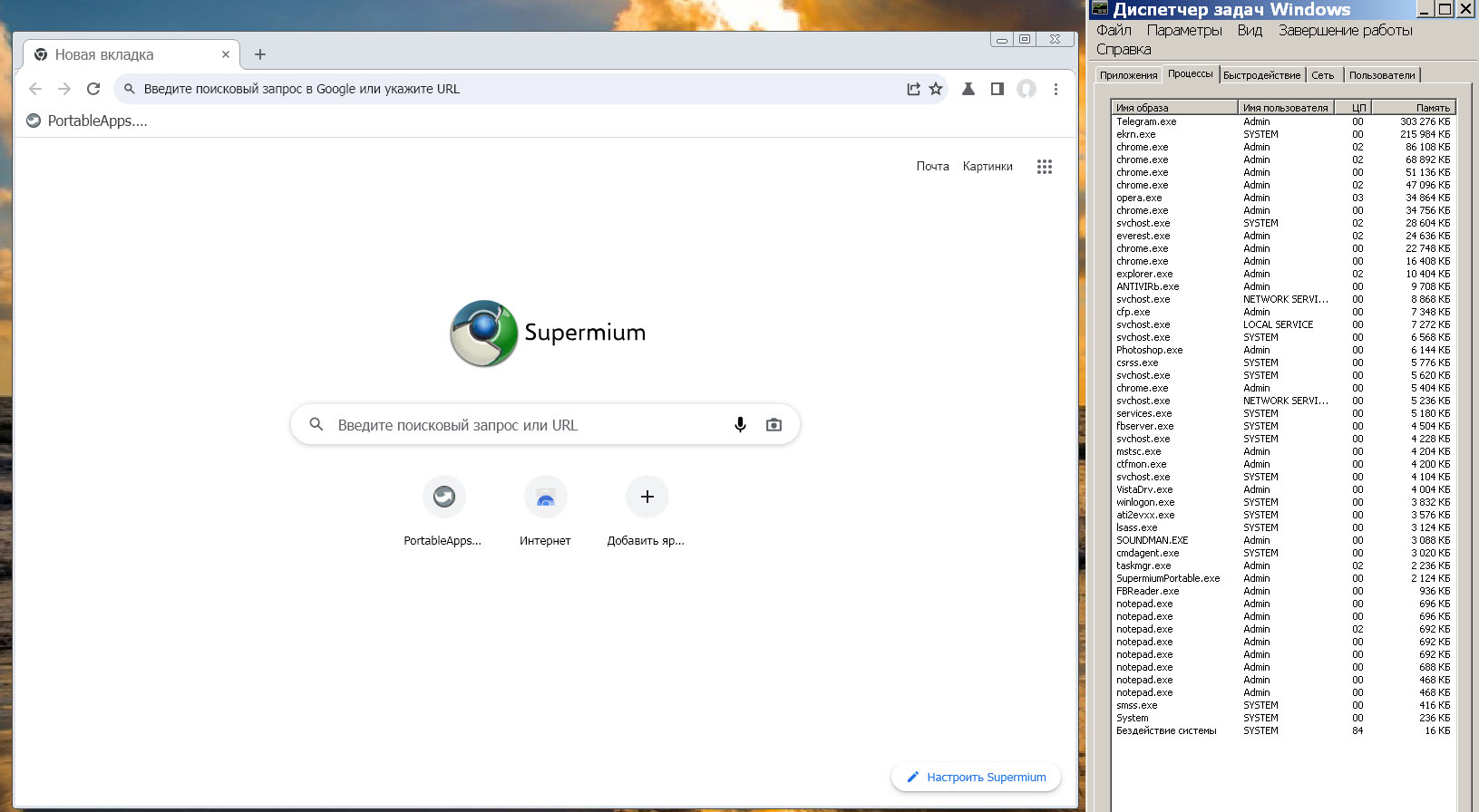1479x812 pixels.
Task: Click 'Добавить ярлык' plus tile
Action: click(647, 512)
